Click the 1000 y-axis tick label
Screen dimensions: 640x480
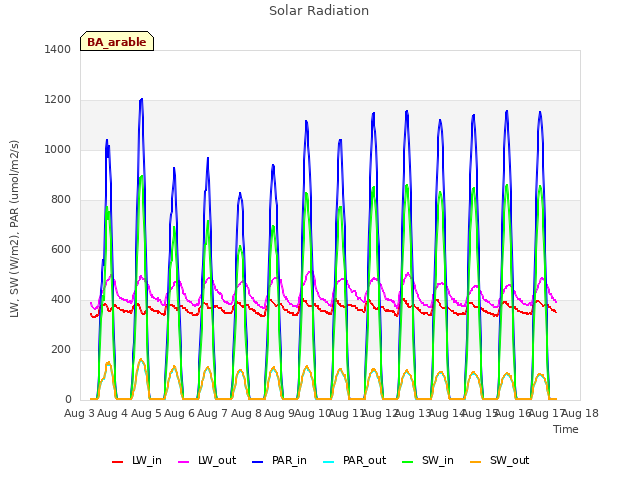tap(58, 150)
